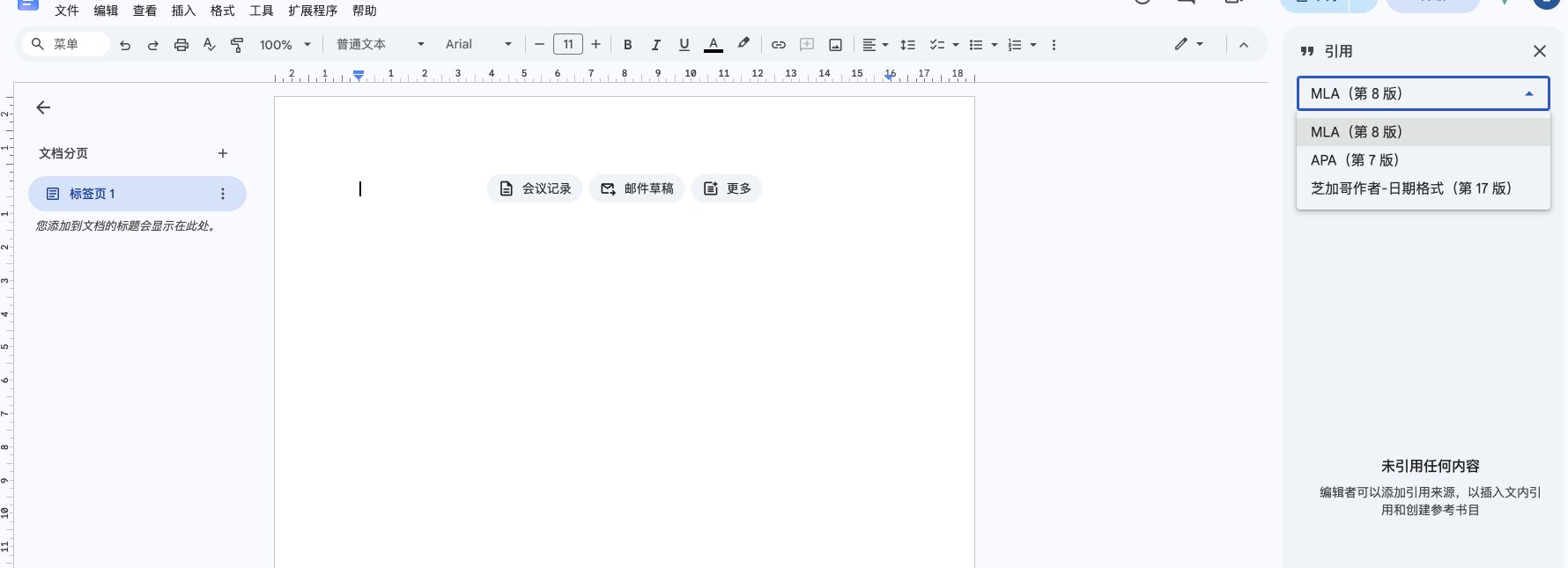Open the 工具 menu
Screen dimensions: 1568x568
pyautogui.click(x=261, y=11)
